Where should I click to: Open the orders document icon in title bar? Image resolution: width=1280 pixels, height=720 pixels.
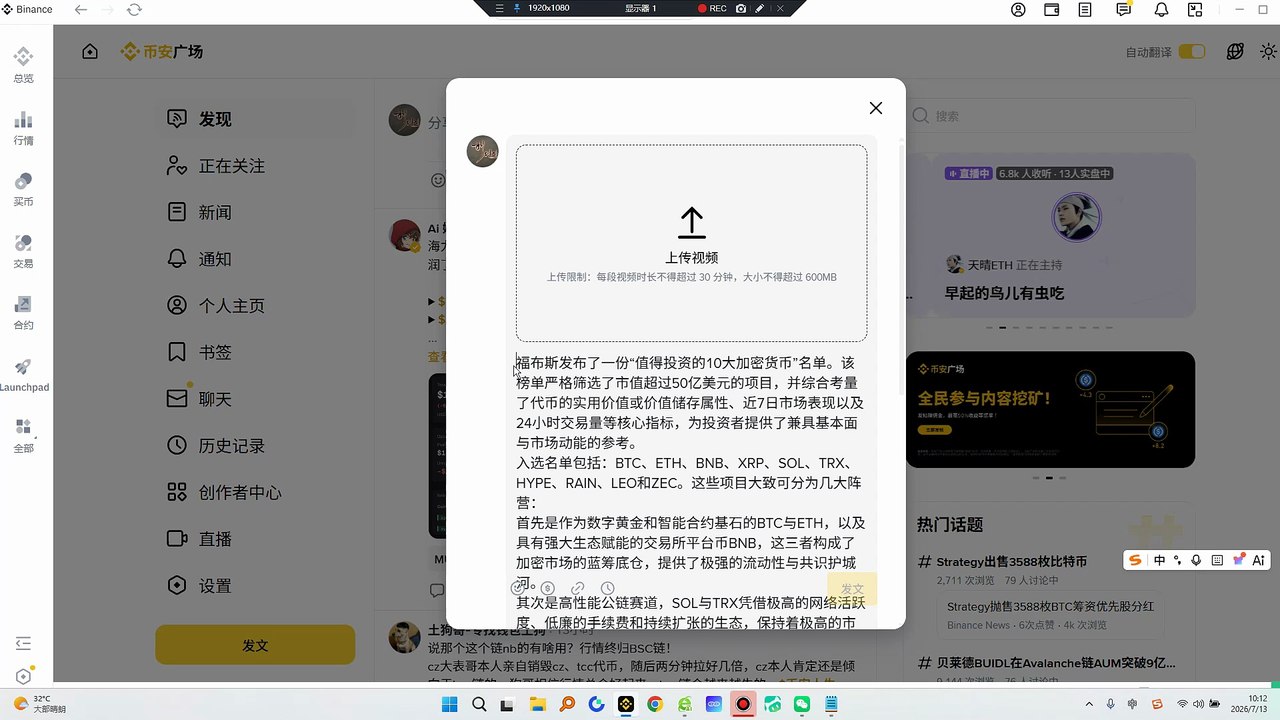[x=1085, y=9]
